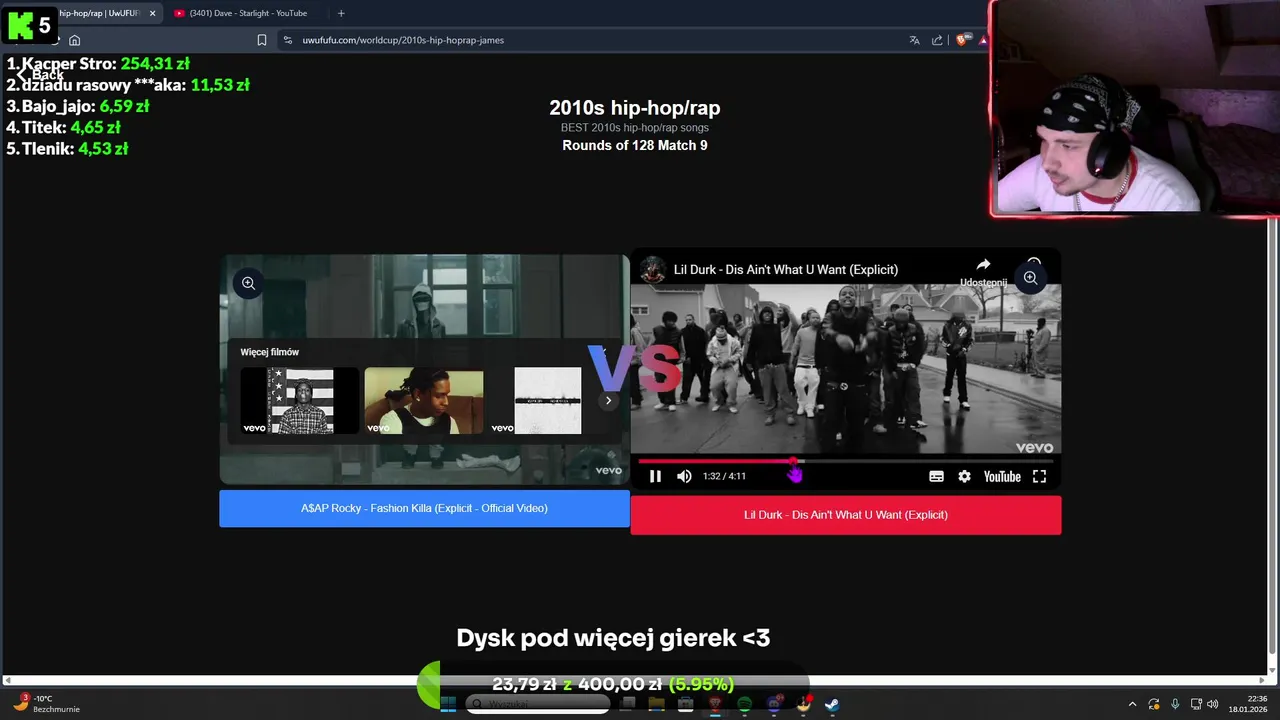Open the Lil Durk channel avatar
The height and width of the screenshot is (720, 1280).
tap(653, 269)
